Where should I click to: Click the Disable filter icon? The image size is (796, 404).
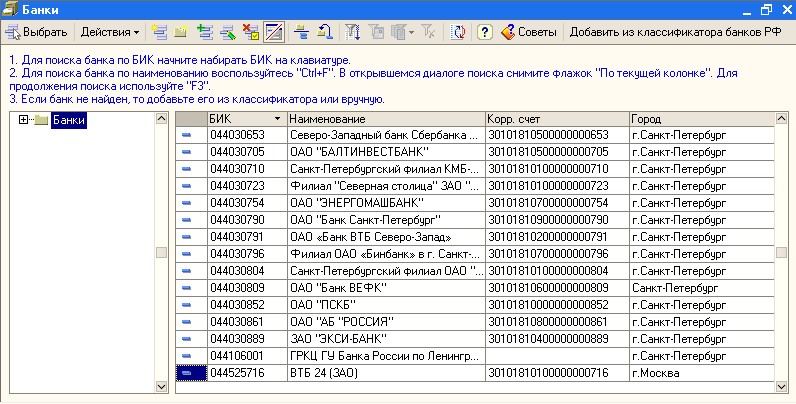coord(428,32)
